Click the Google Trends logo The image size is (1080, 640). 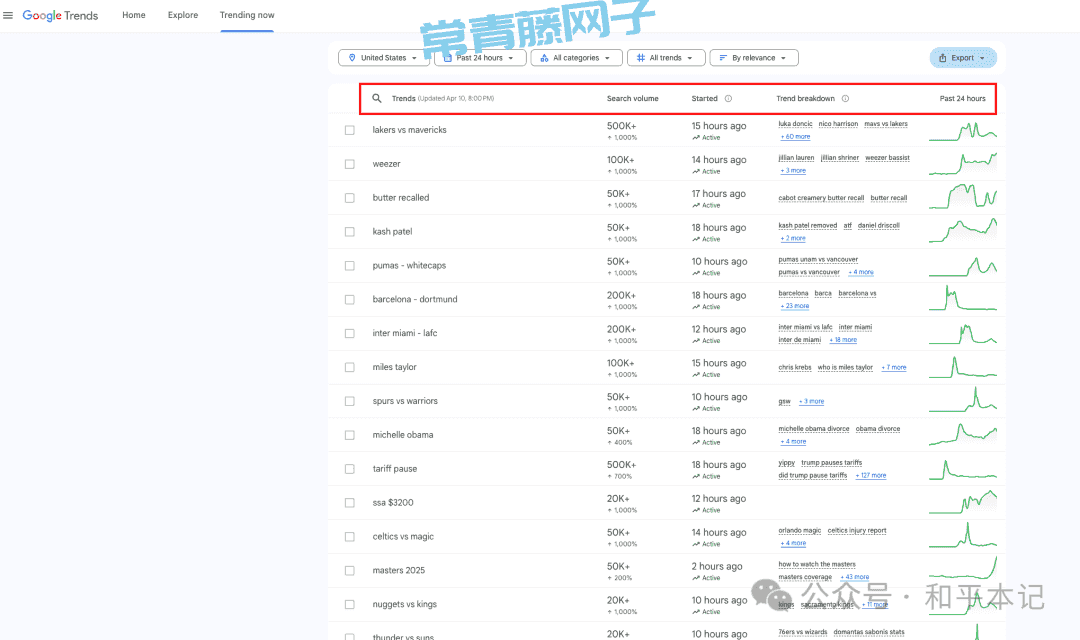point(61,15)
